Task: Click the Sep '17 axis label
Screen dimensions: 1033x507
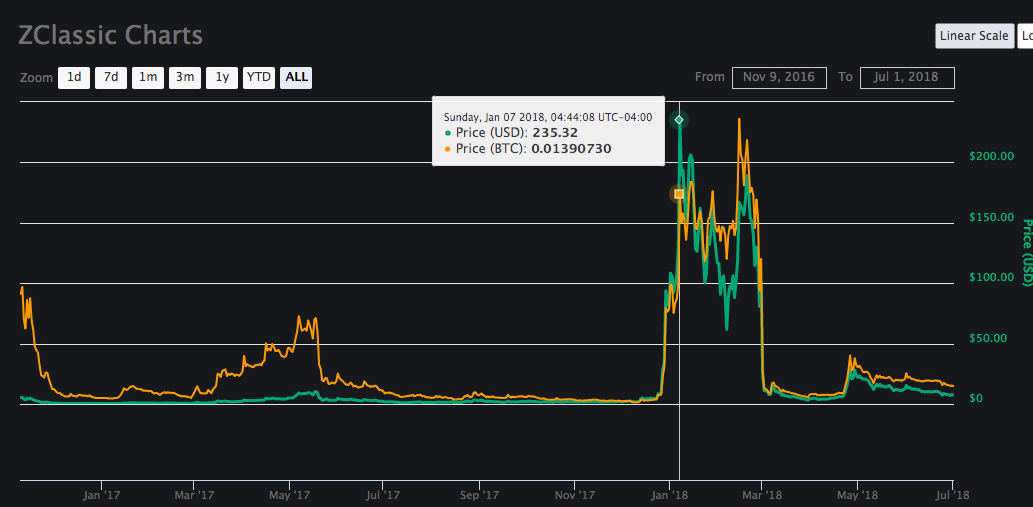Action: 480,494
